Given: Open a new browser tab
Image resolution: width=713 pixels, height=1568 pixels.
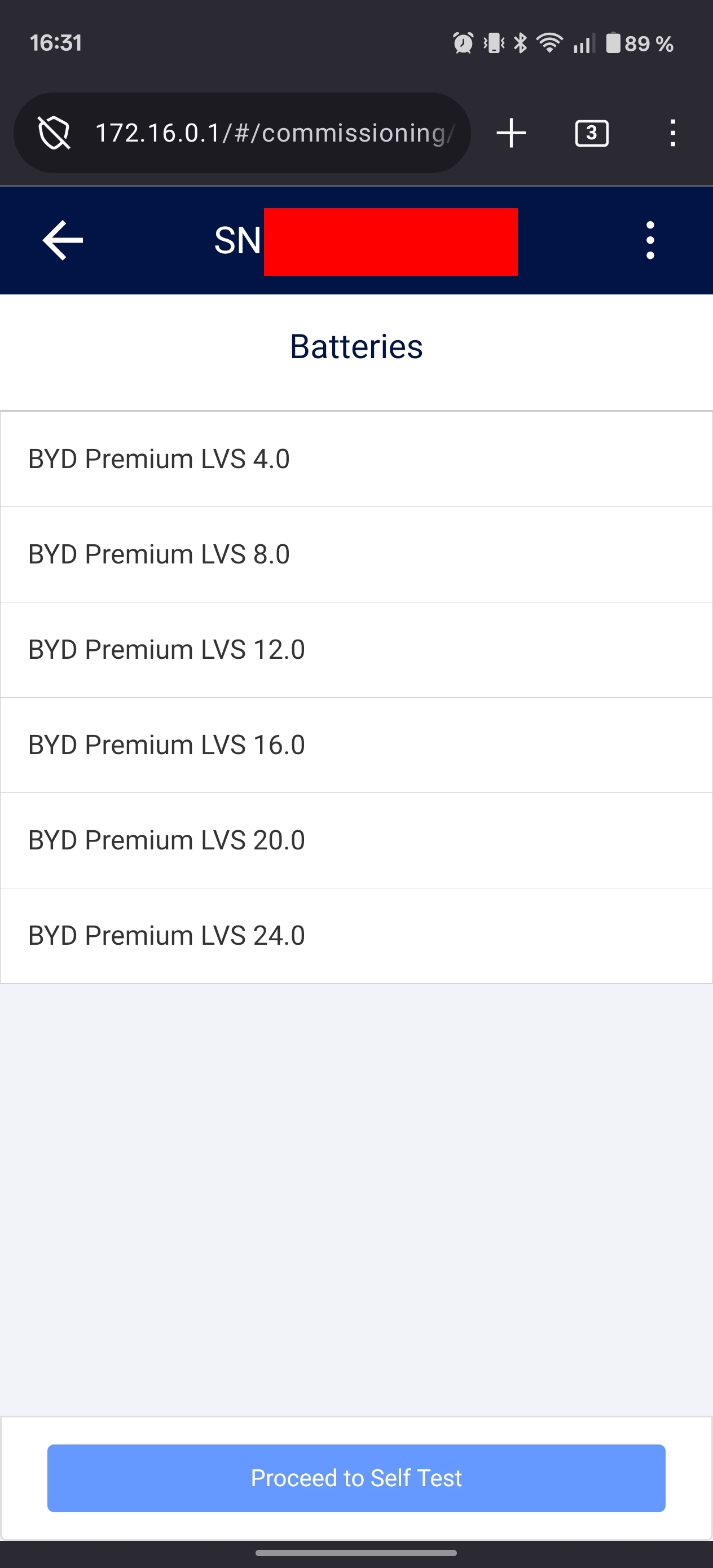Looking at the screenshot, I should tap(511, 133).
